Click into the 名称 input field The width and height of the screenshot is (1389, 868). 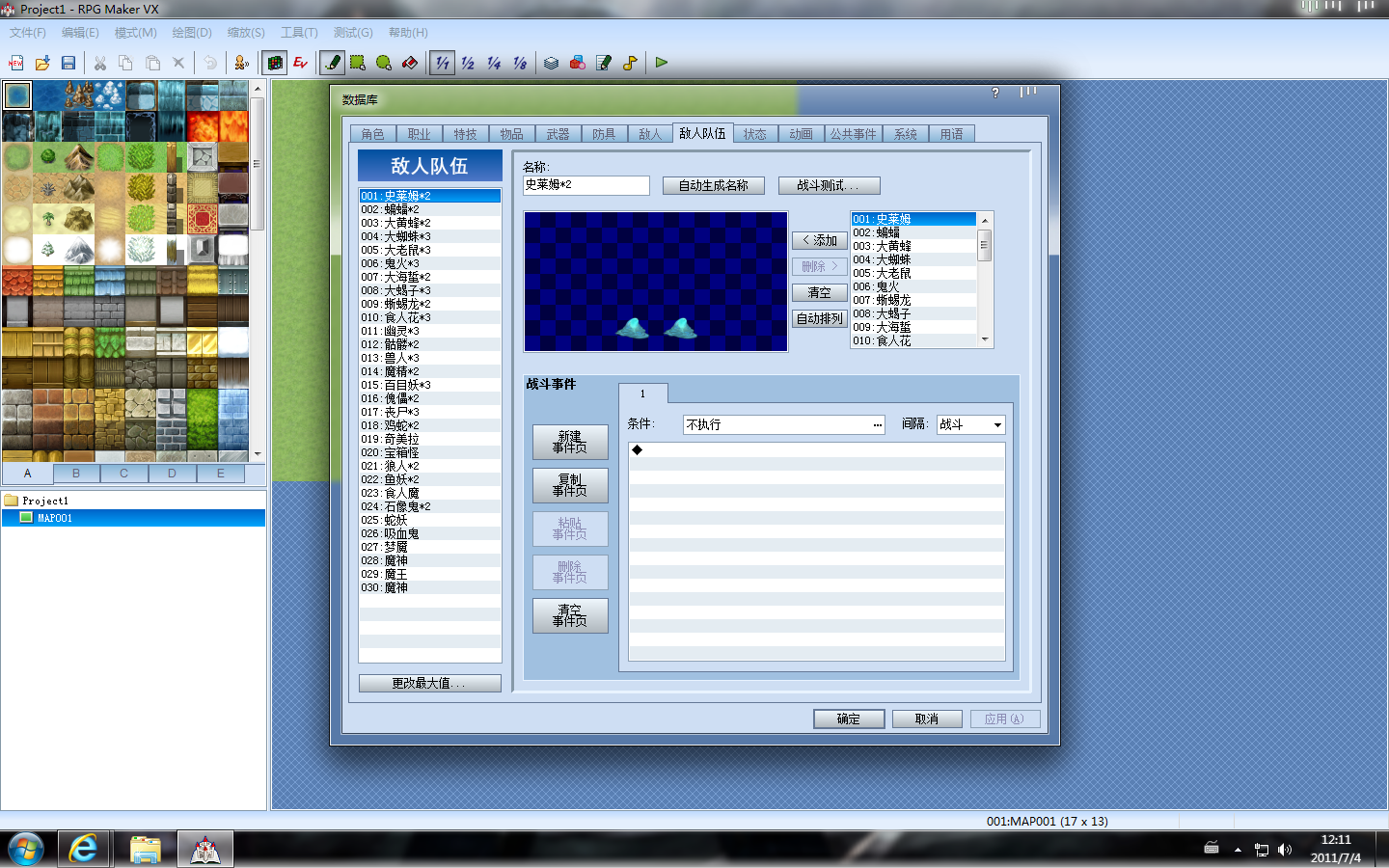(586, 185)
